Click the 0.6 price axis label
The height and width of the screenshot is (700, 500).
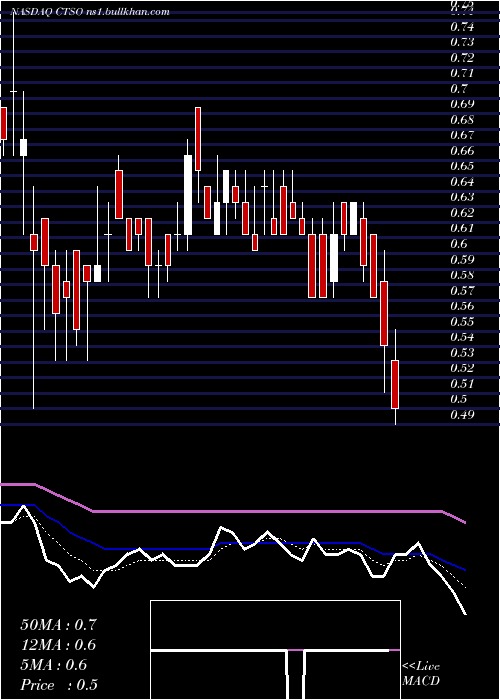coord(459,244)
